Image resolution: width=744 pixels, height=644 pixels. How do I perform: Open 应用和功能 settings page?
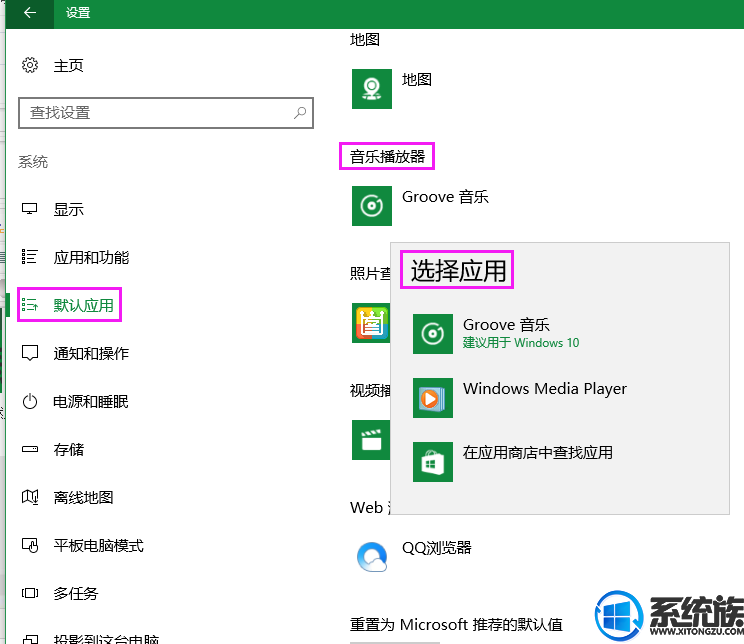91,257
